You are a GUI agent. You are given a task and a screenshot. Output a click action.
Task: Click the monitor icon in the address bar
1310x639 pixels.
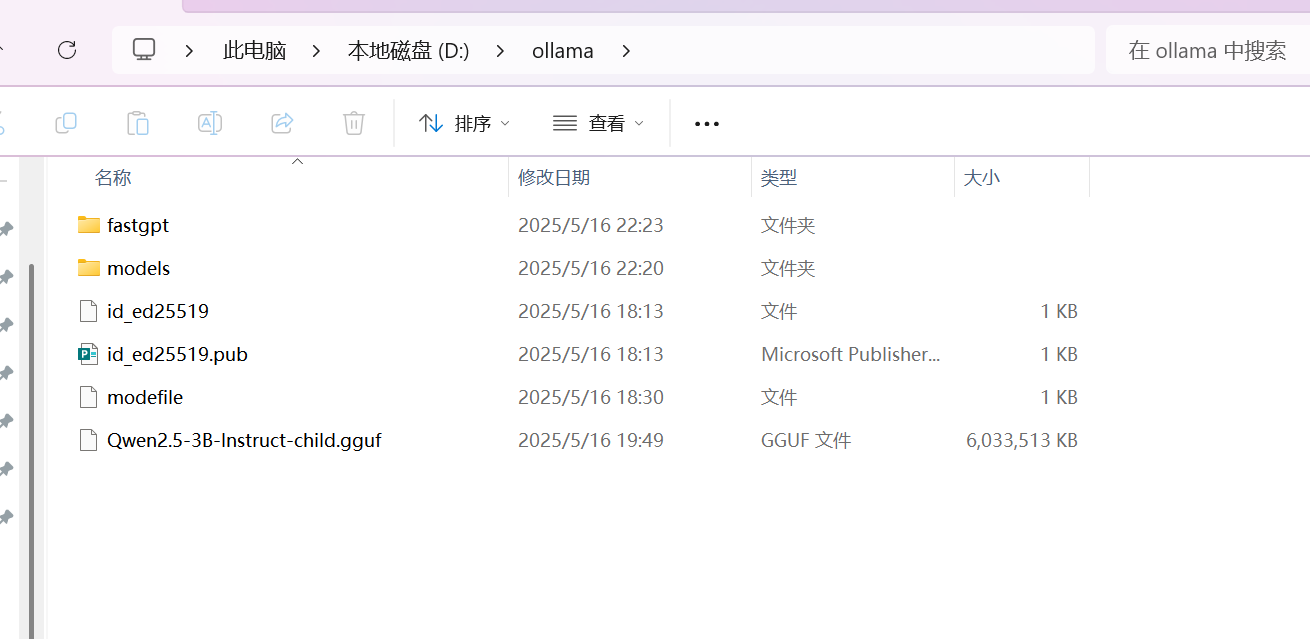pyautogui.click(x=144, y=50)
